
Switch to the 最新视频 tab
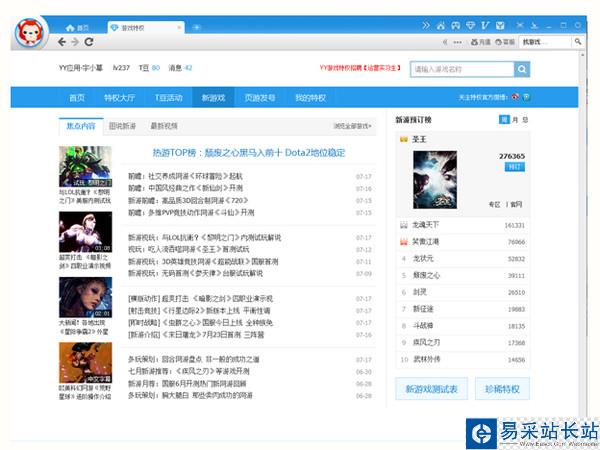tap(164, 126)
